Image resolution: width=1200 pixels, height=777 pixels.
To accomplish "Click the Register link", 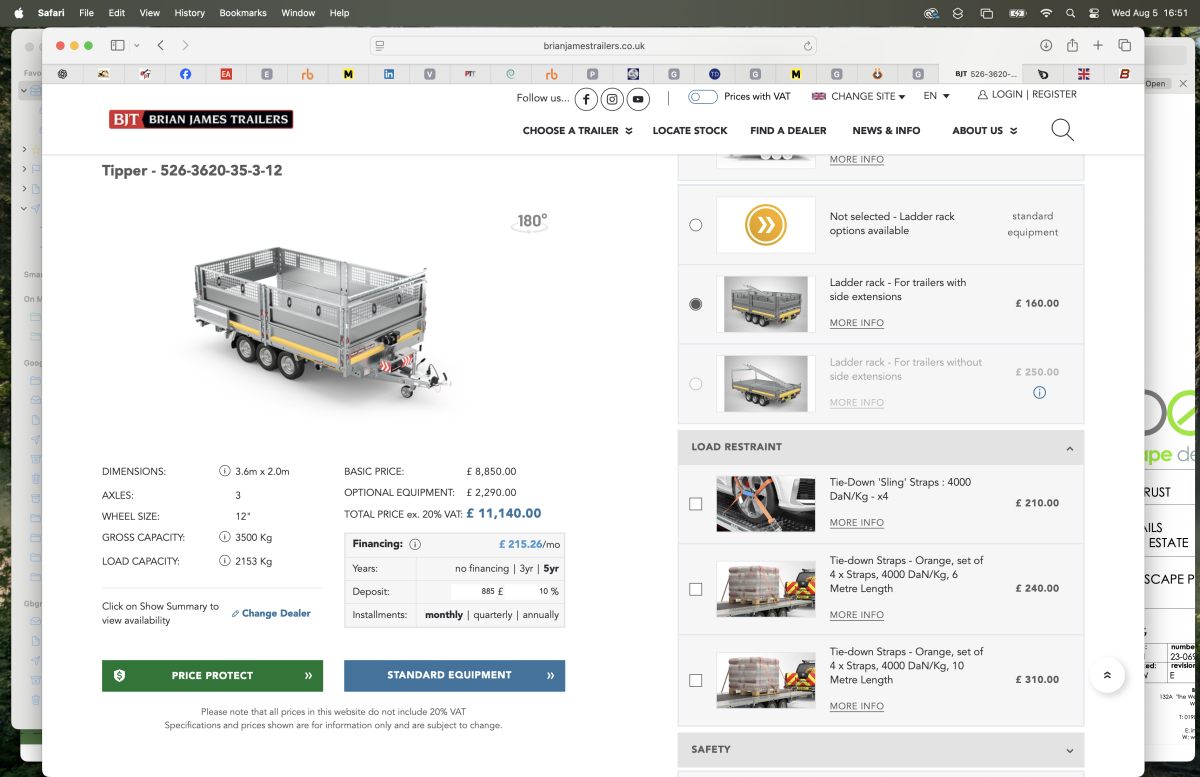I will [x=1054, y=94].
